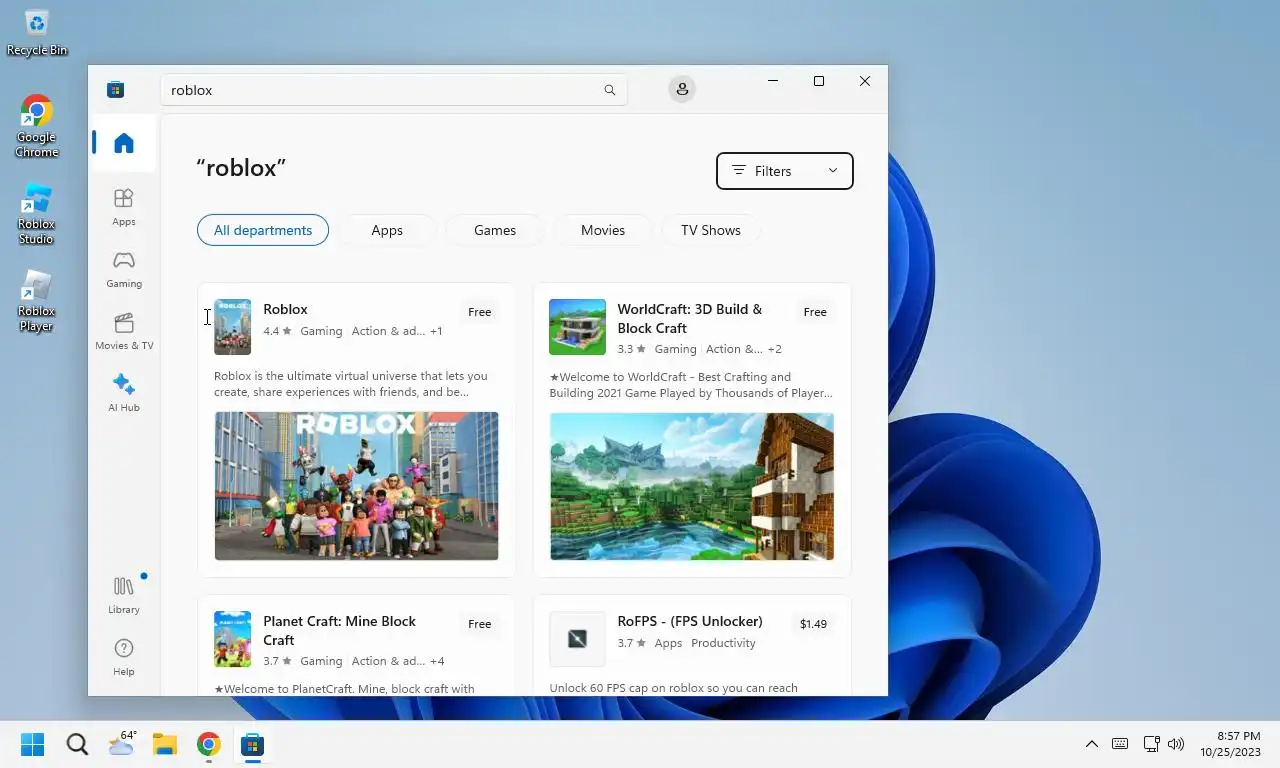This screenshot has height=768, width=1280.
Task: Open taskbar Search
Action: [77, 744]
